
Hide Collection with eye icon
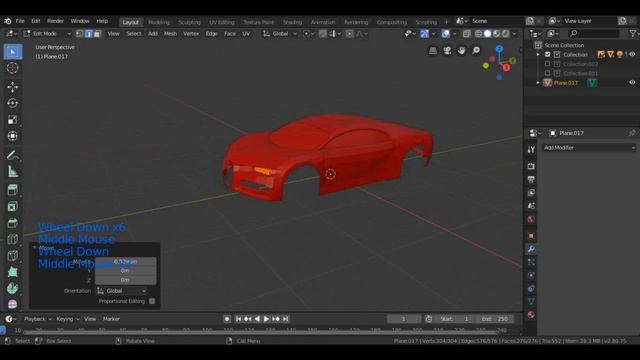pos(632,54)
